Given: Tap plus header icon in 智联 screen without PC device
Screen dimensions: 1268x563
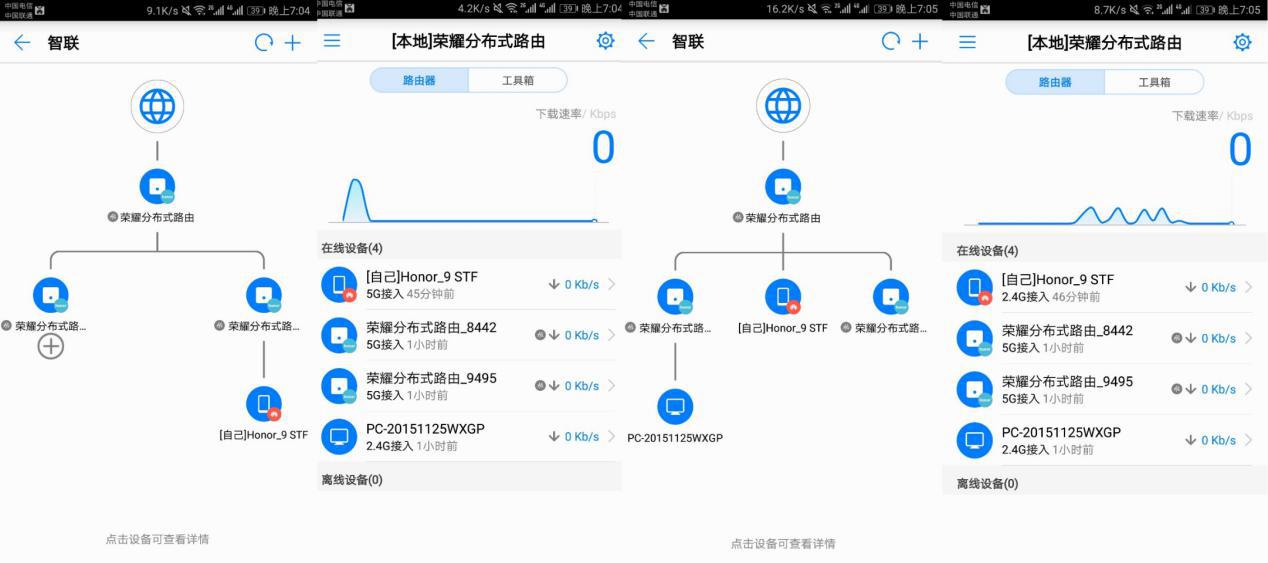Looking at the screenshot, I should pyautogui.click(x=292, y=43).
